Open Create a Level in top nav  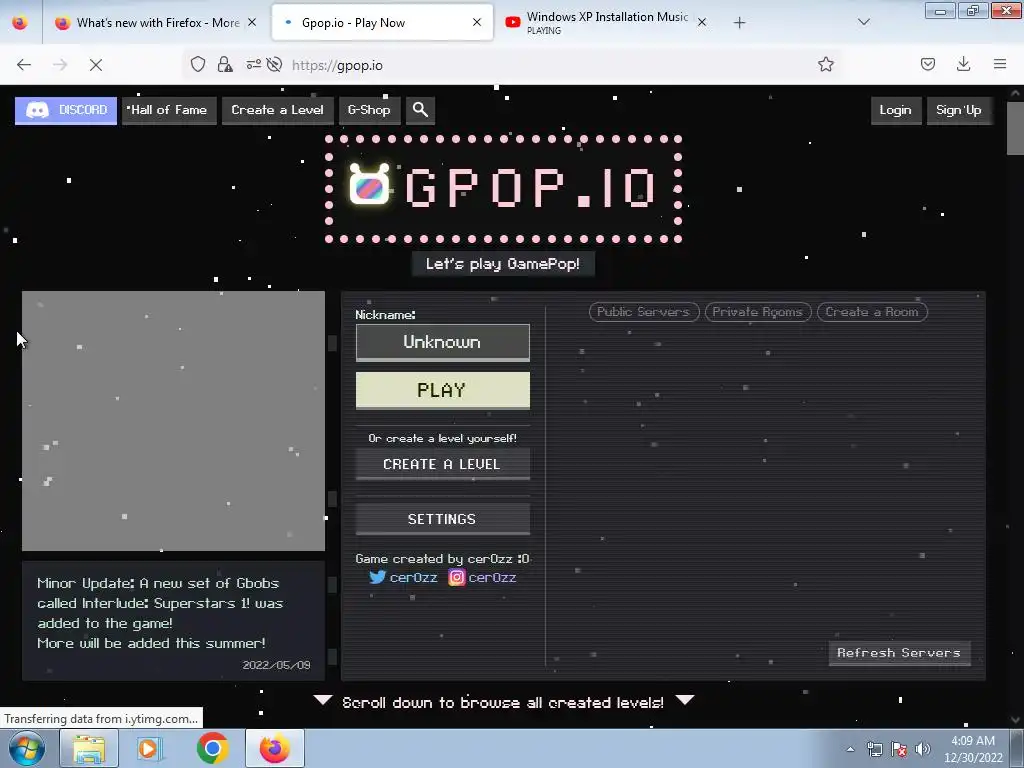(278, 110)
